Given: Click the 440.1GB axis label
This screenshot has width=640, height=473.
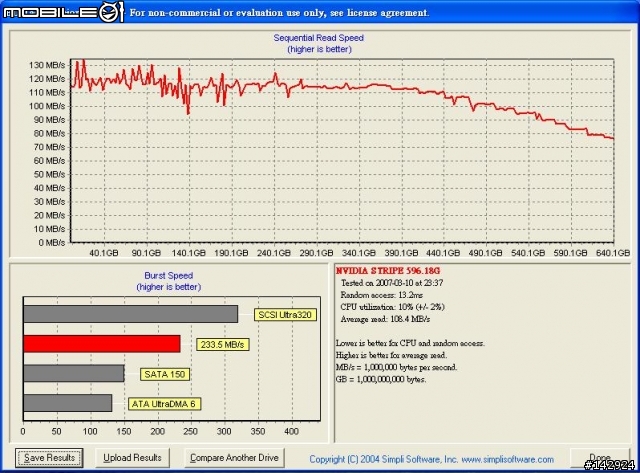Looking at the screenshot, I should click(443, 253).
